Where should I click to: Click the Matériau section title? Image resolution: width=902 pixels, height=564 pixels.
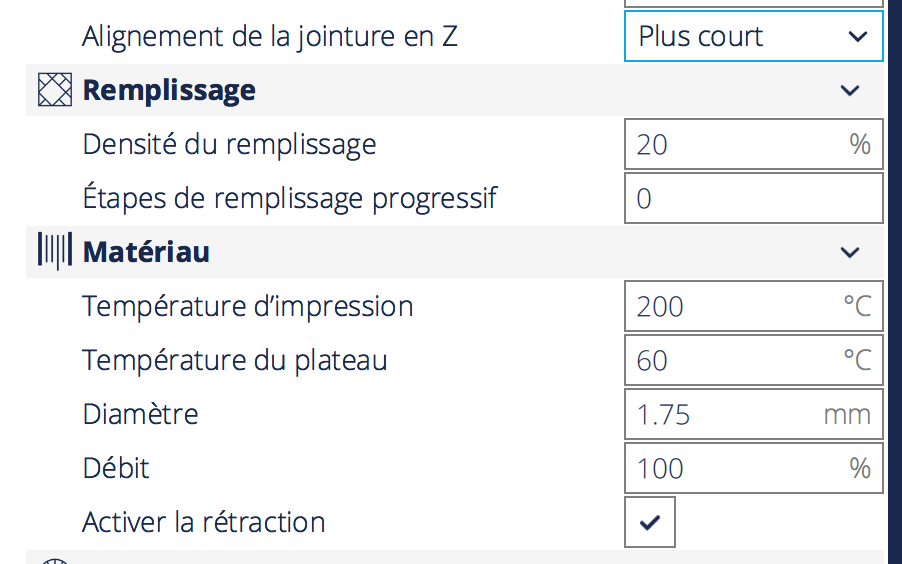coord(146,252)
